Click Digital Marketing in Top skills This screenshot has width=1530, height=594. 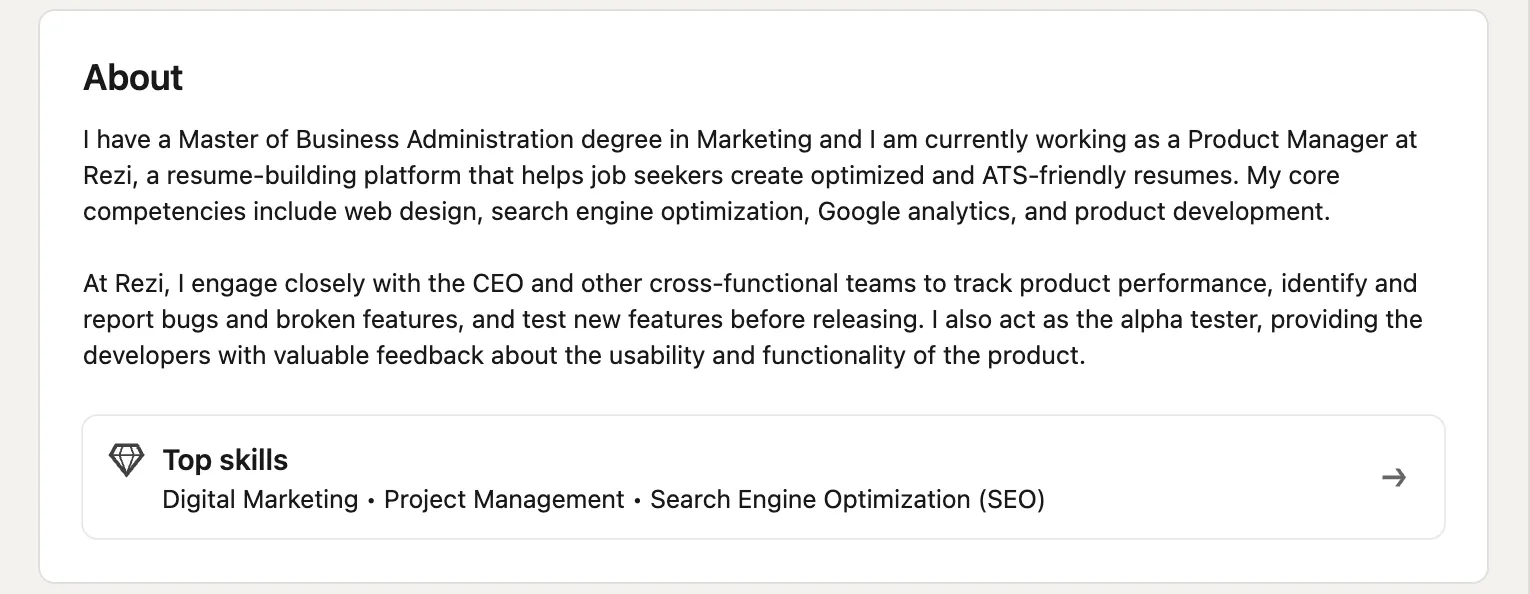260,499
